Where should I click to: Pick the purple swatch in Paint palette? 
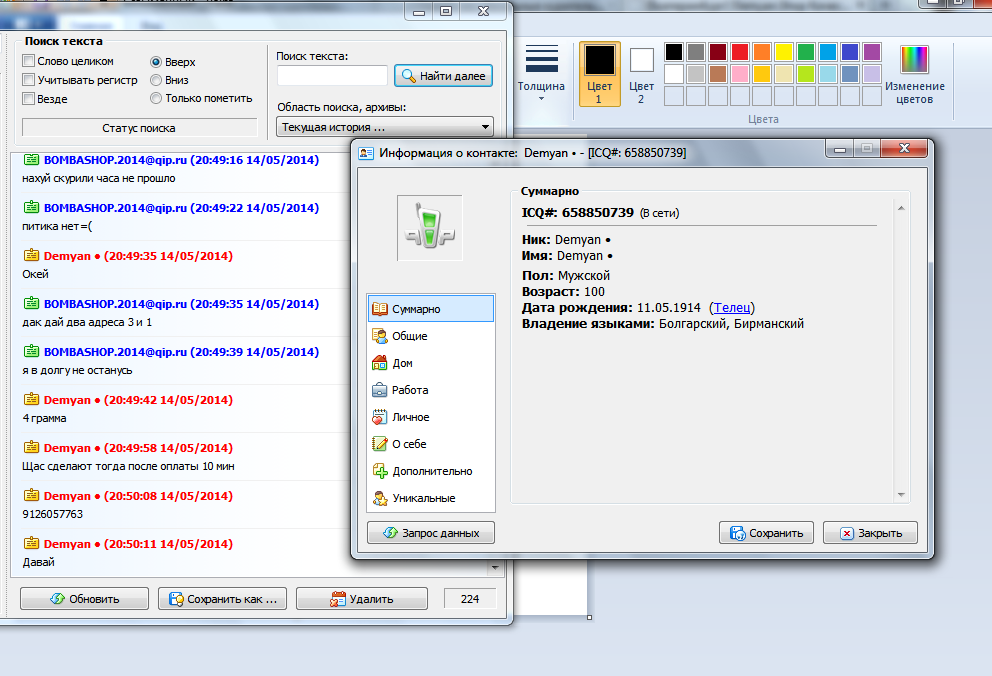point(872,52)
